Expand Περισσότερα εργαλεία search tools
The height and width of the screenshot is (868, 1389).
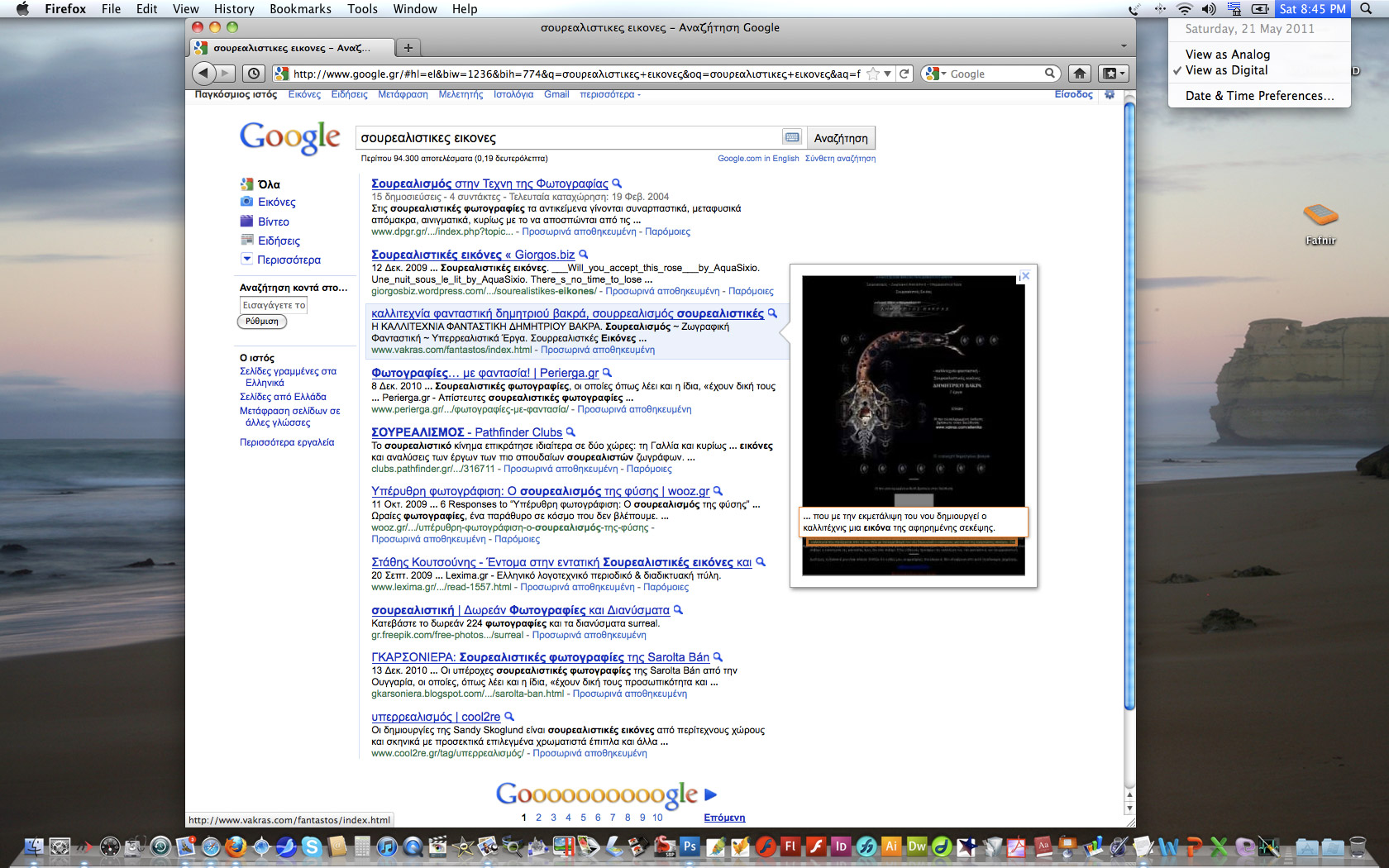[287, 442]
